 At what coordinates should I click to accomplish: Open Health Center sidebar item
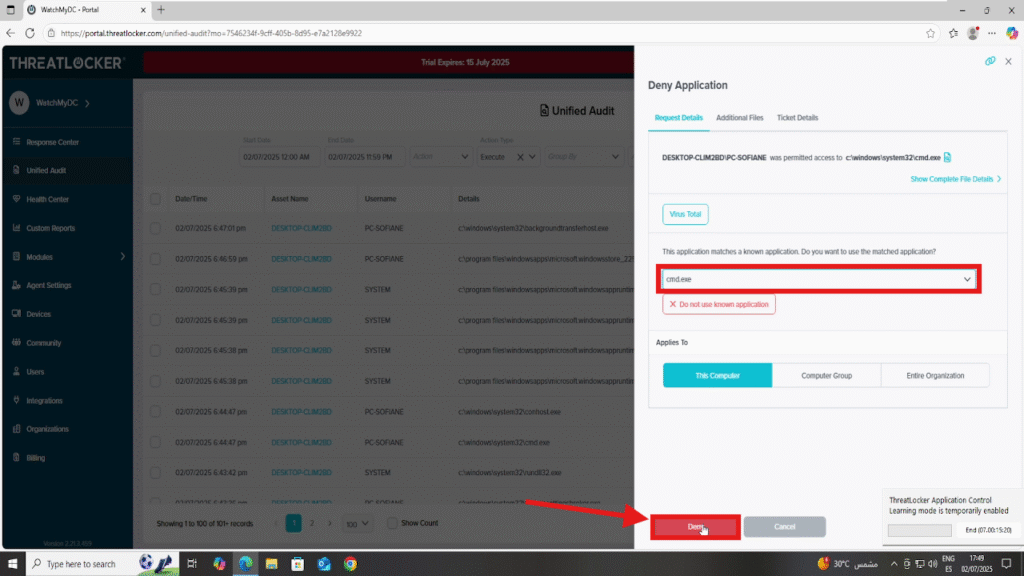(47, 199)
